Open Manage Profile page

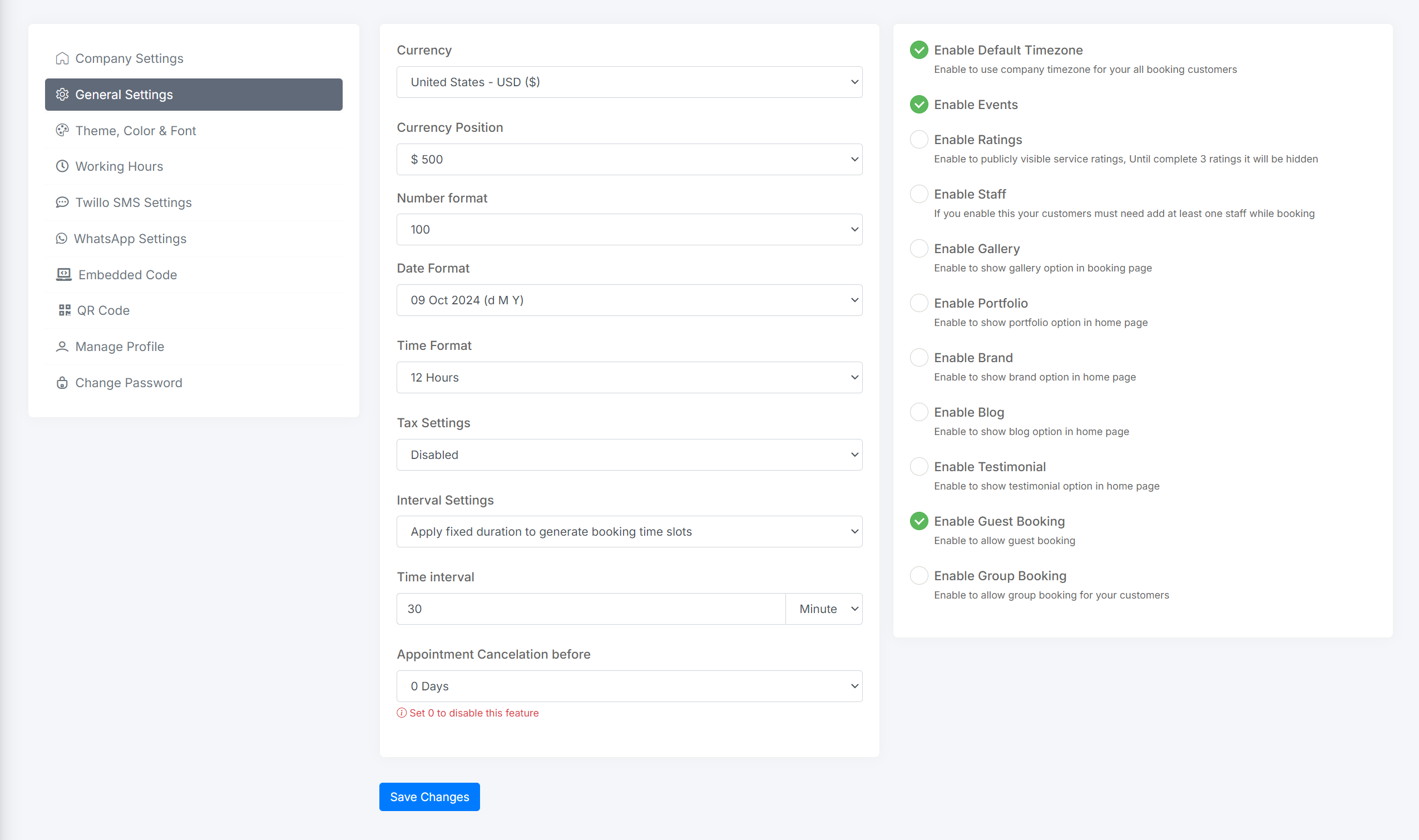[x=194, y=347]
